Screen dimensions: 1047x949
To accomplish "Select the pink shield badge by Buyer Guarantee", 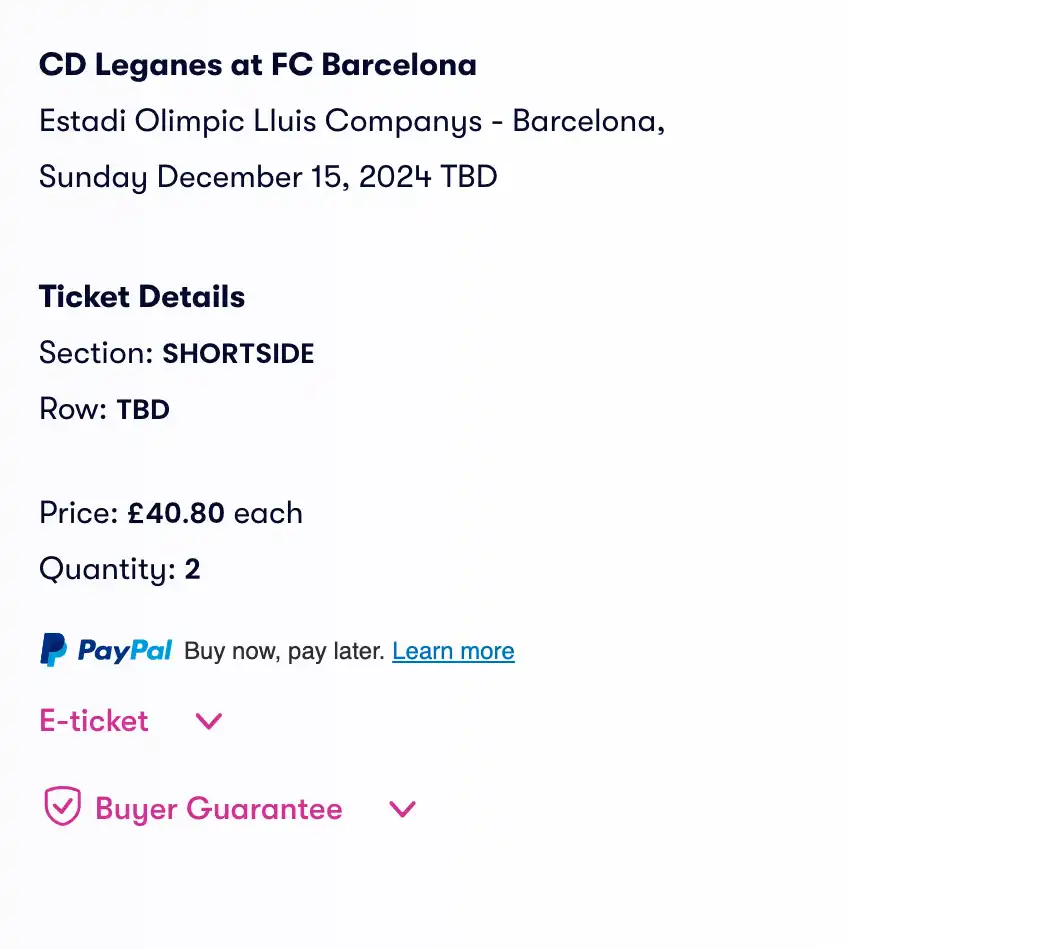I will 60,806.
